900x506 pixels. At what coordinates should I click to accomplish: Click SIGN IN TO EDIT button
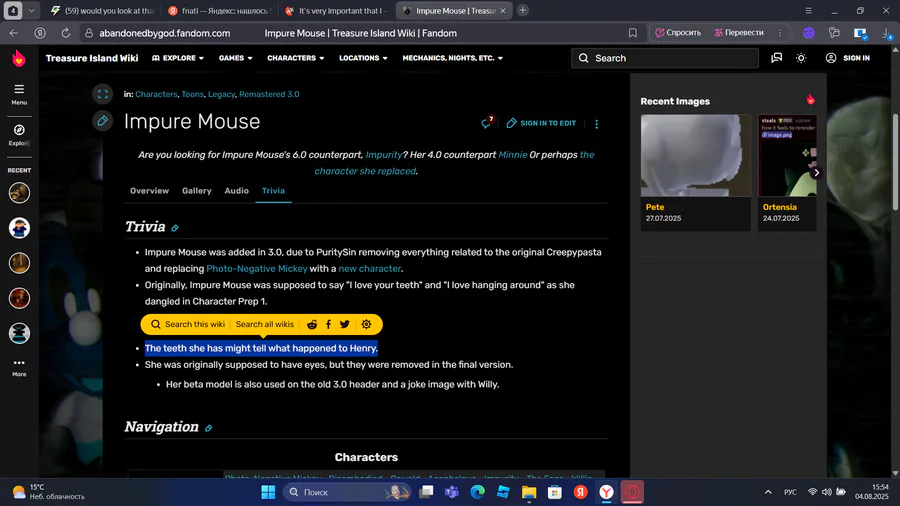(x=541, y=123)
